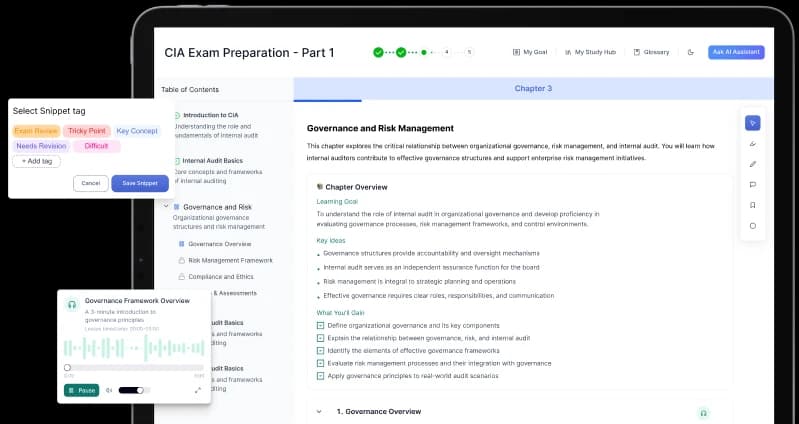Viewport: 799px width, 424px height.
Task: Check 'Identify the elements of effective governance' objective
Action: point(320,351)
